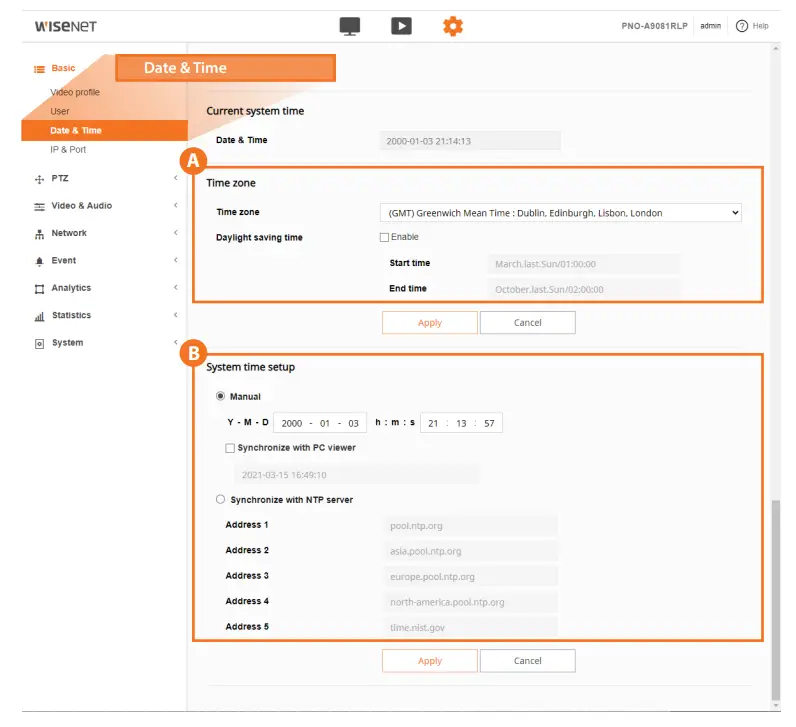This screenshot has height=727, width=796.
Task: Click Apply under System time setup
Action: (429, 660)
